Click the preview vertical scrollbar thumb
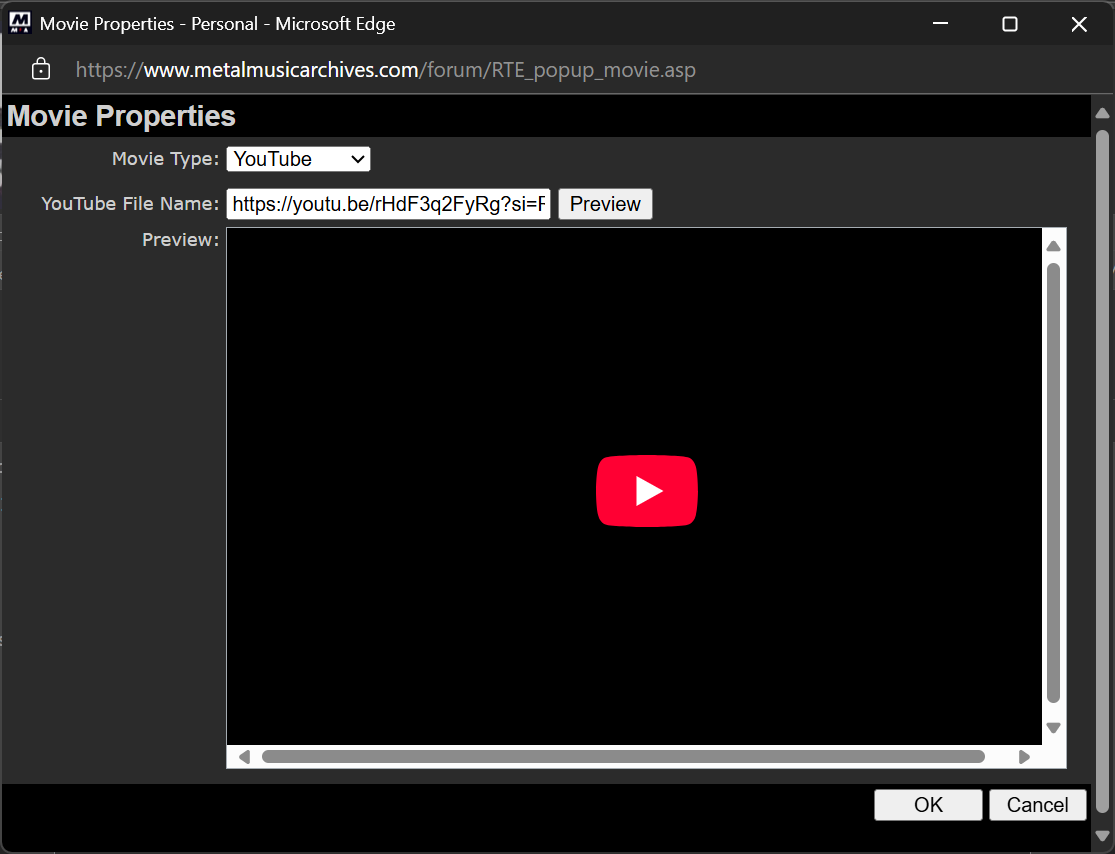The image size is (1115, 854). (1054, 484)
